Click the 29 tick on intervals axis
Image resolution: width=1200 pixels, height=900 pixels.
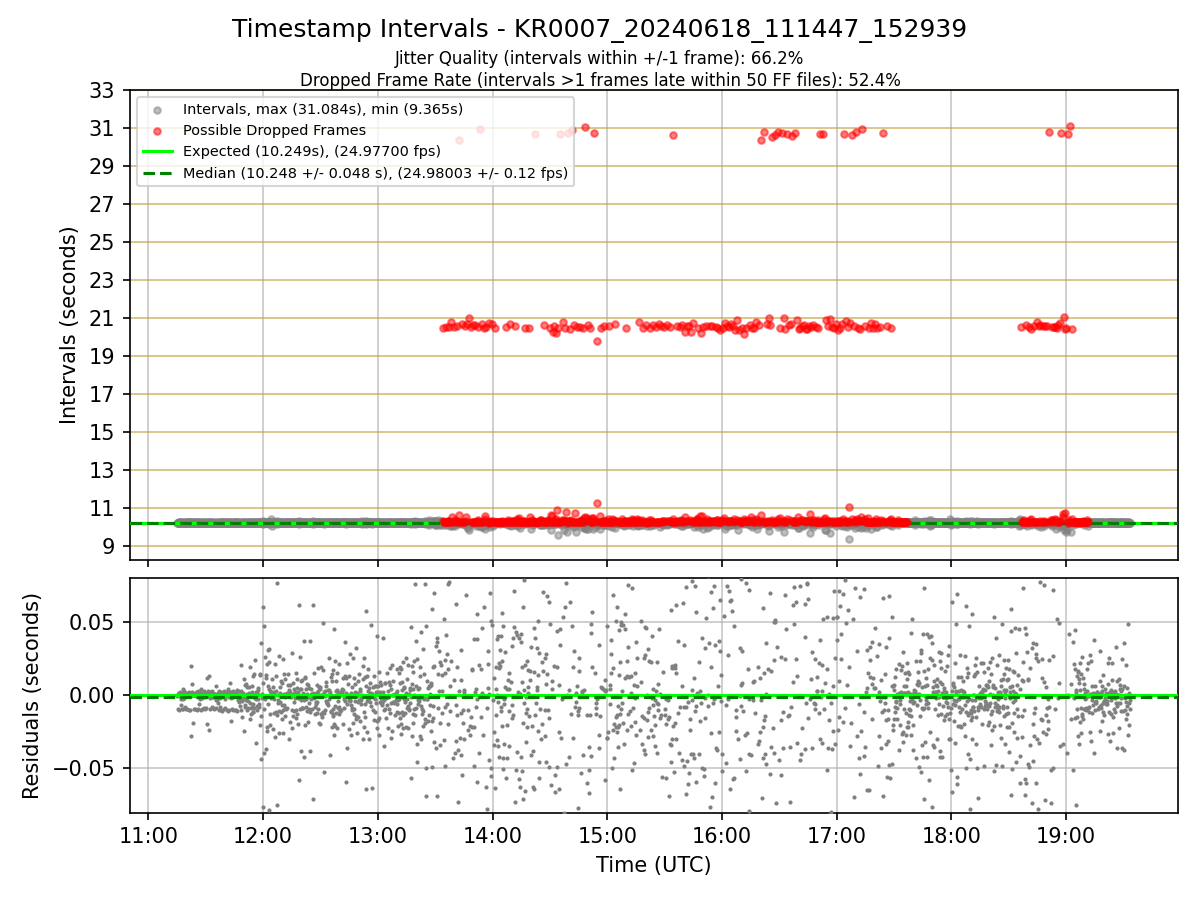[x=104, y=166]
